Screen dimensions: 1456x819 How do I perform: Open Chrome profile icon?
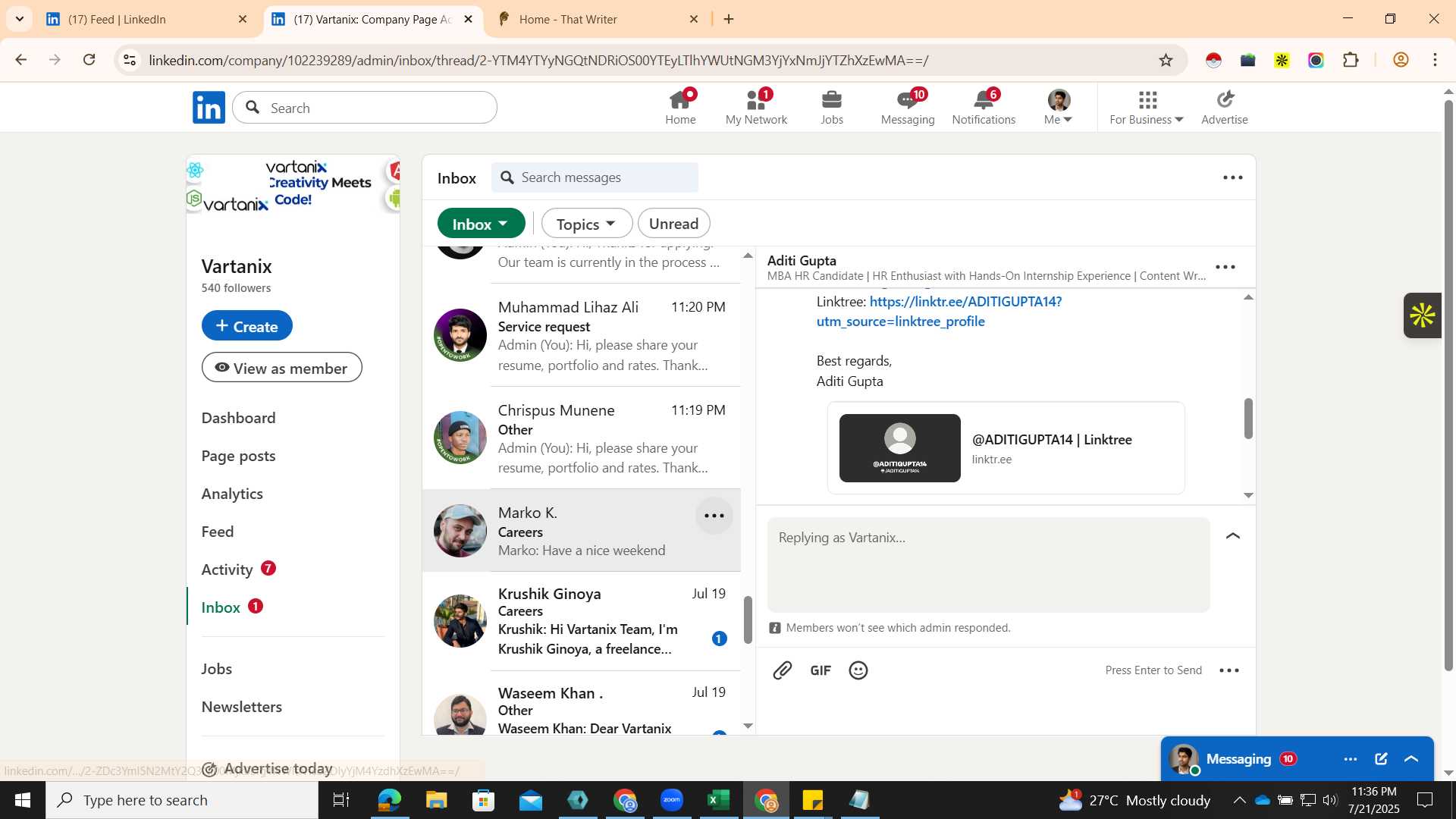point(1401,60)
